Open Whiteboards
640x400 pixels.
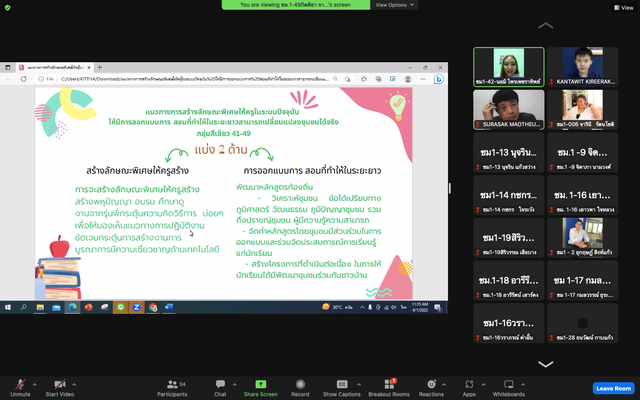coord(509,383)
